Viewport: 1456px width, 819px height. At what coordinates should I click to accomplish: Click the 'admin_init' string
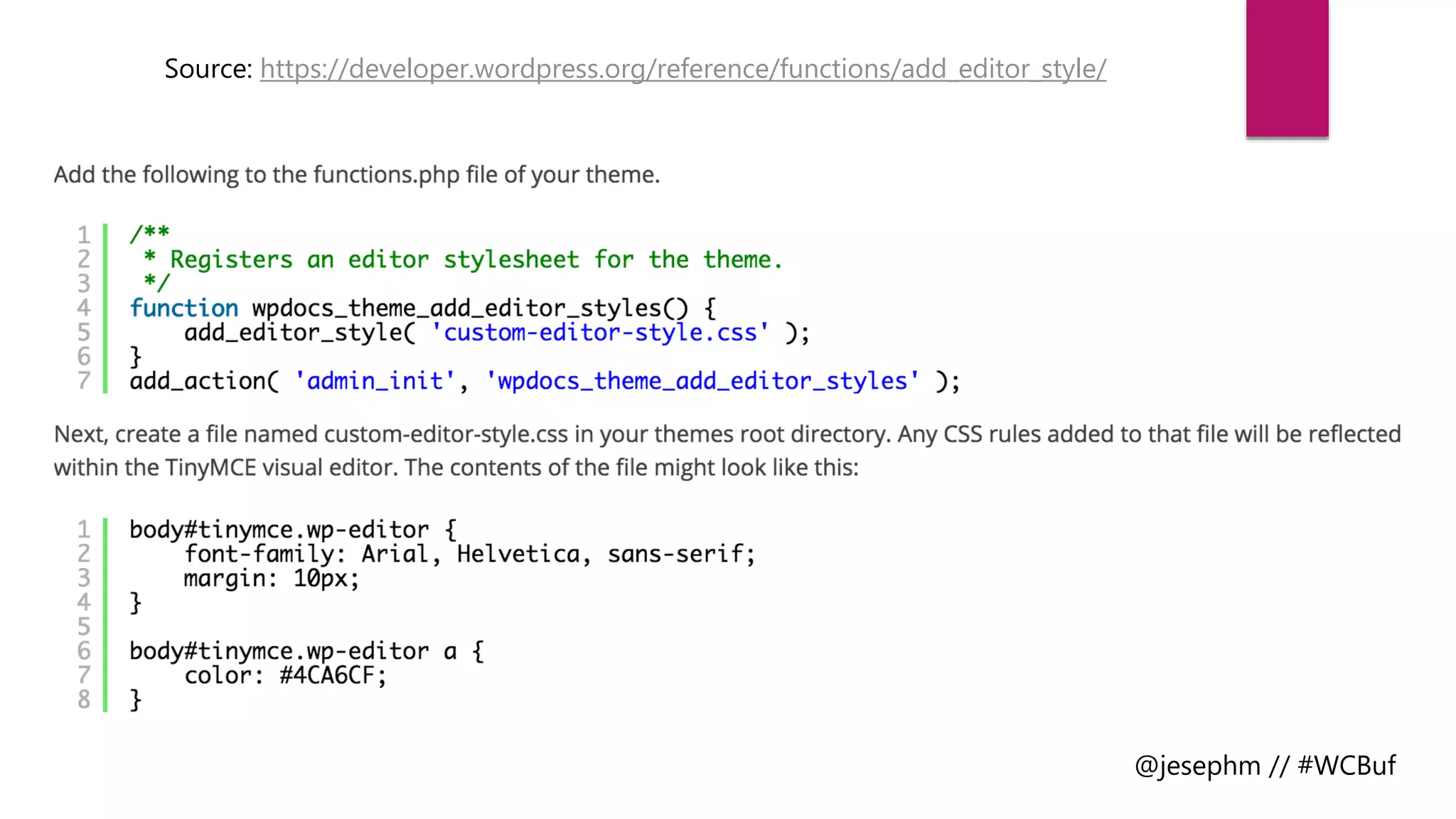click(x=375, y=381)
